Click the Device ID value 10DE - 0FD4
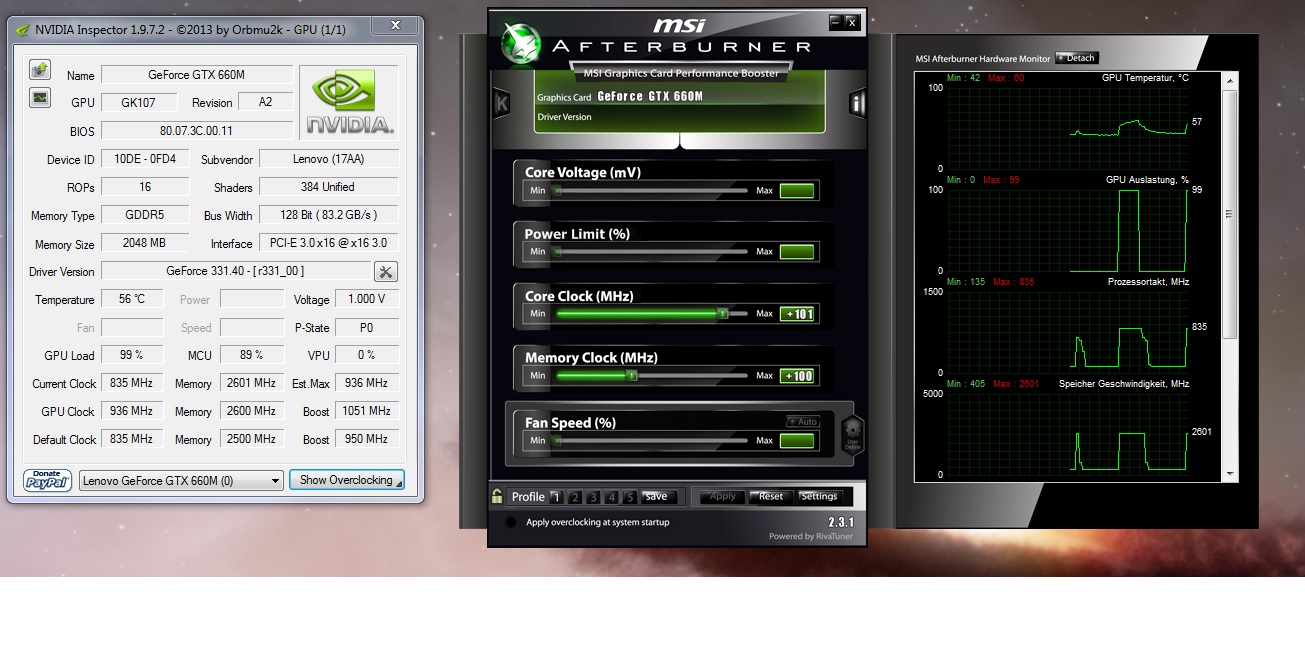 click(145, 159)
